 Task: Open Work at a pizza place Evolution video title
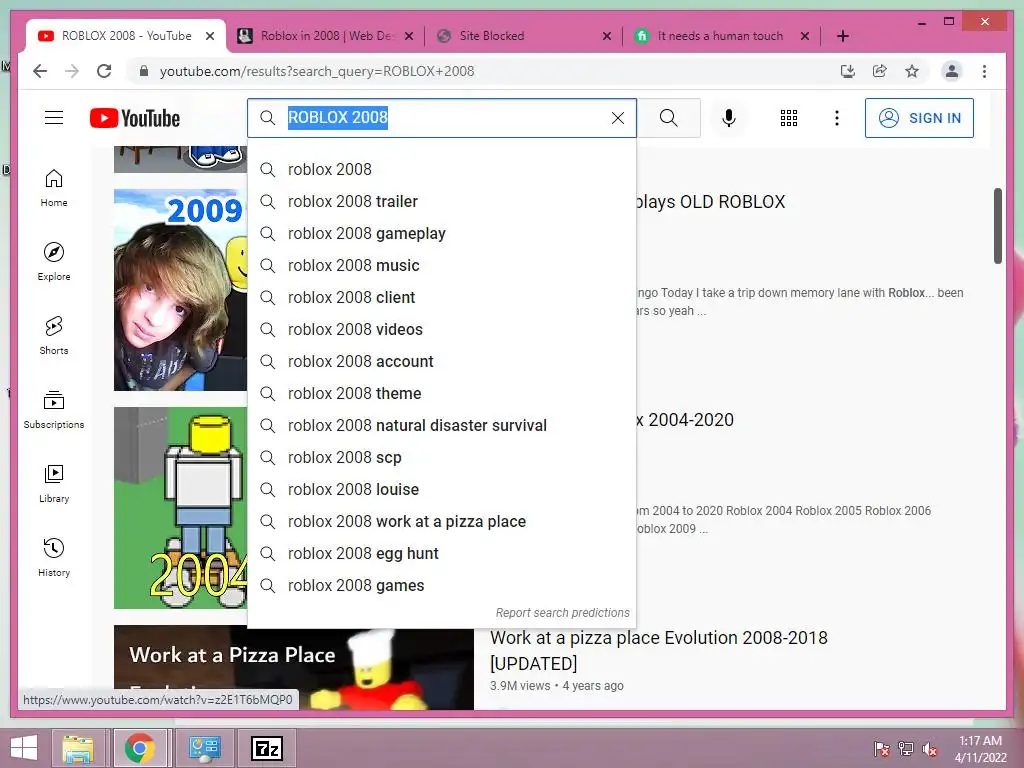(x=658, y=650)
